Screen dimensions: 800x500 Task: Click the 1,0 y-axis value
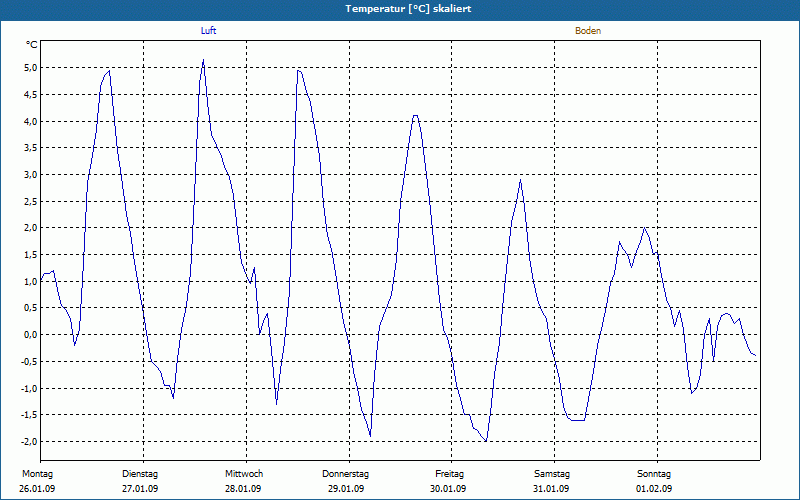30,281
